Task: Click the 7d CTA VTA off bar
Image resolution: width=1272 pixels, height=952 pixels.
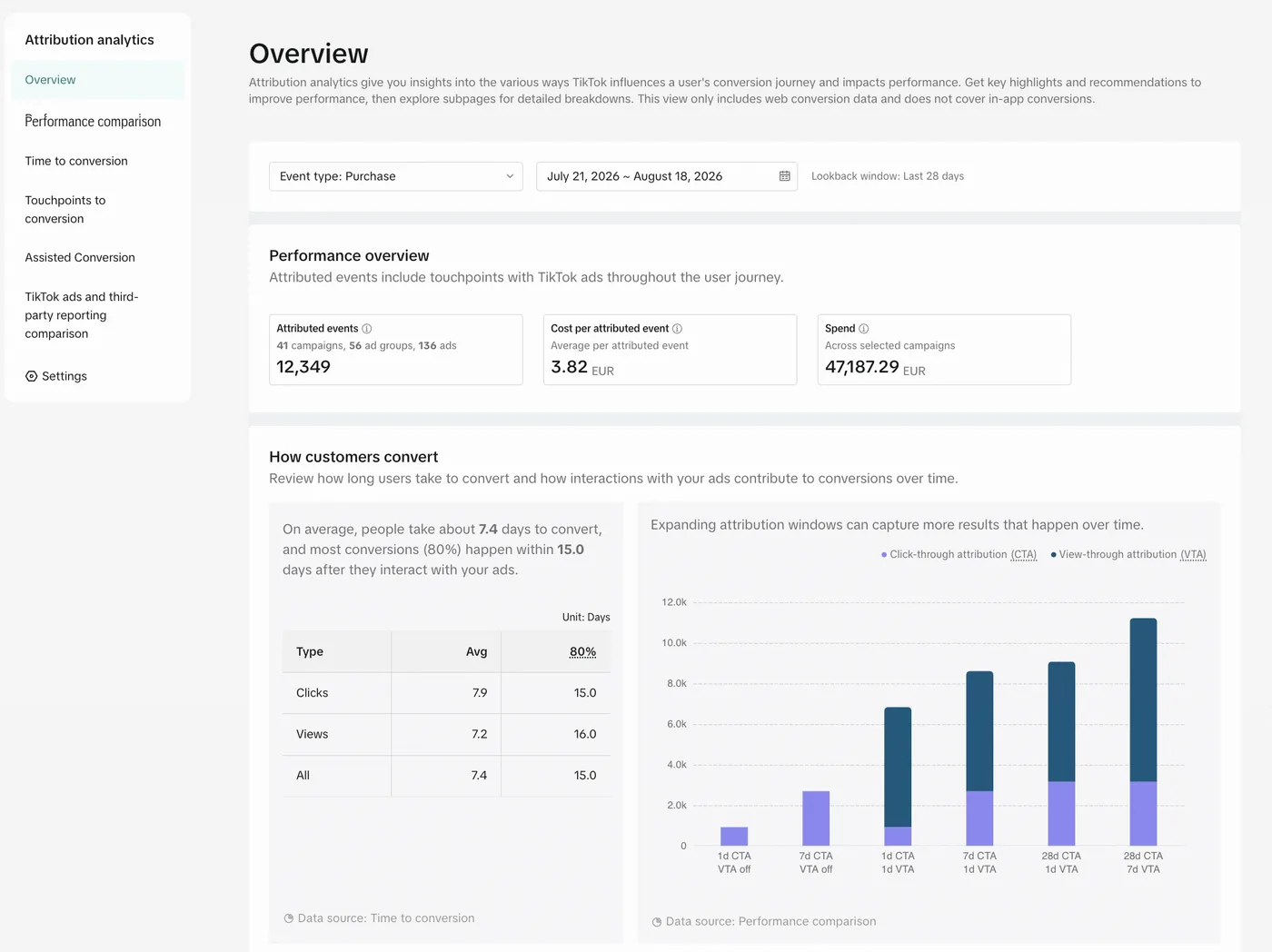Action: point(816,818)
